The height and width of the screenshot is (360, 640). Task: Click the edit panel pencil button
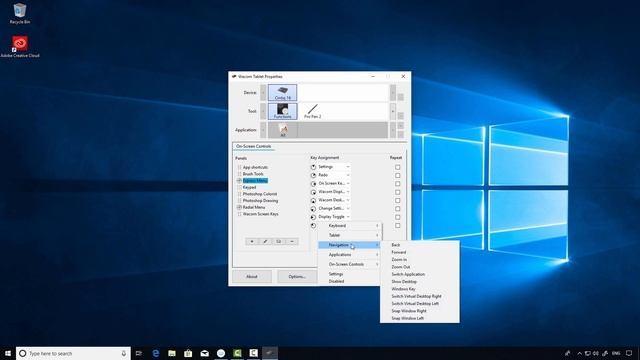point(265,242)
